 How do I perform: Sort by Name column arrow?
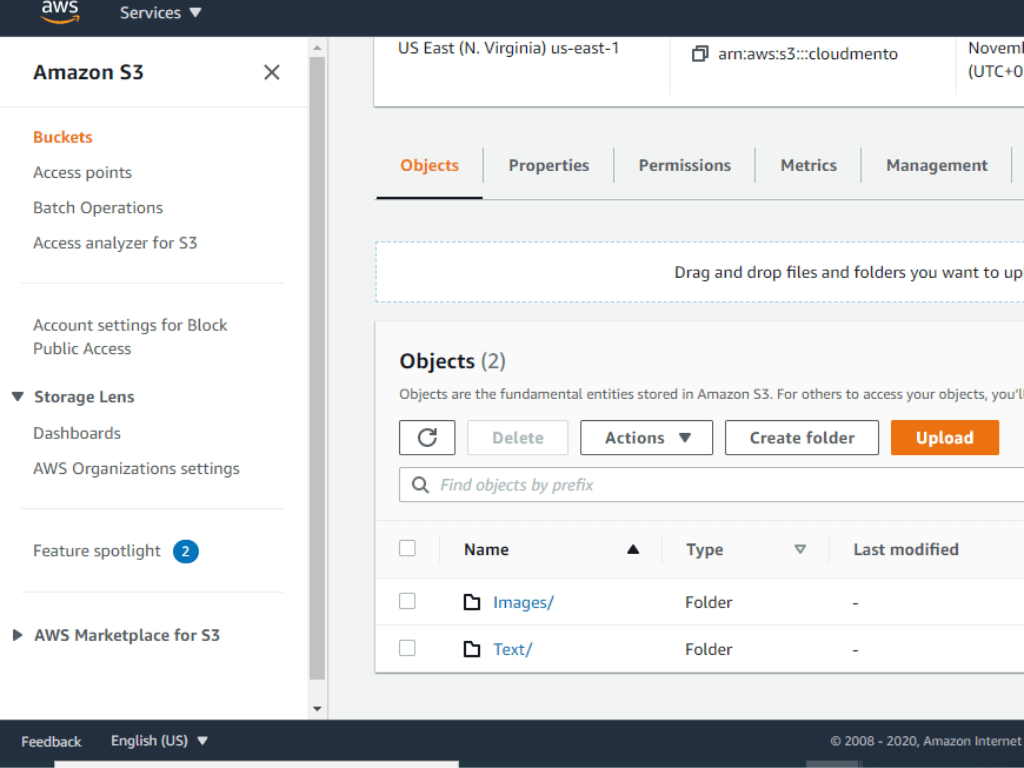click(633, 549)
